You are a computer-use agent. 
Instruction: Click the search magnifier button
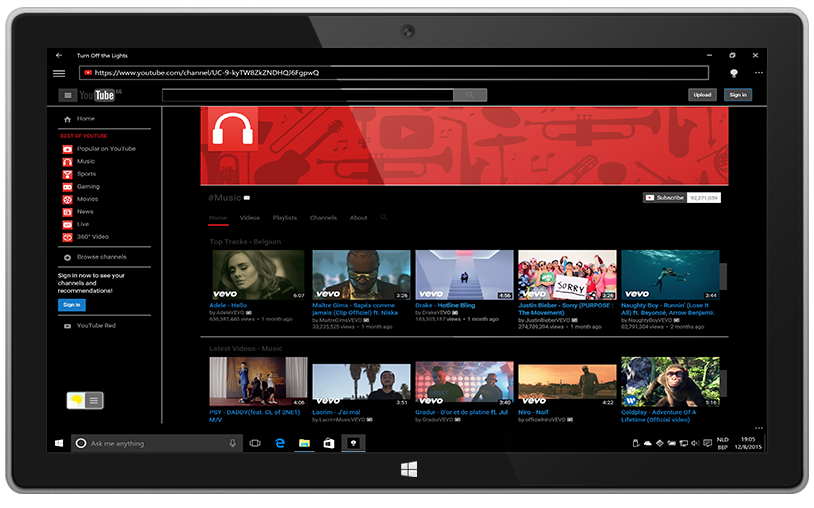click(x=470, y=95)
